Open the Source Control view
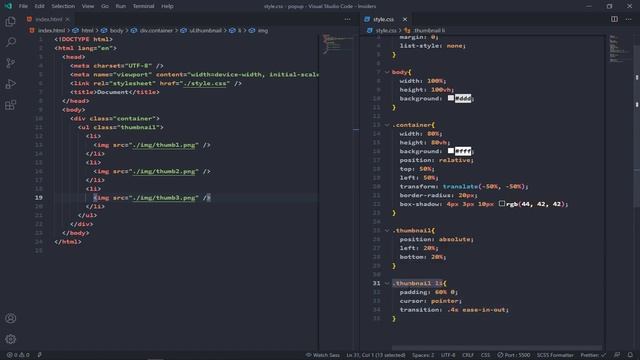Screen dimensions: 640x360 (11, 63)
